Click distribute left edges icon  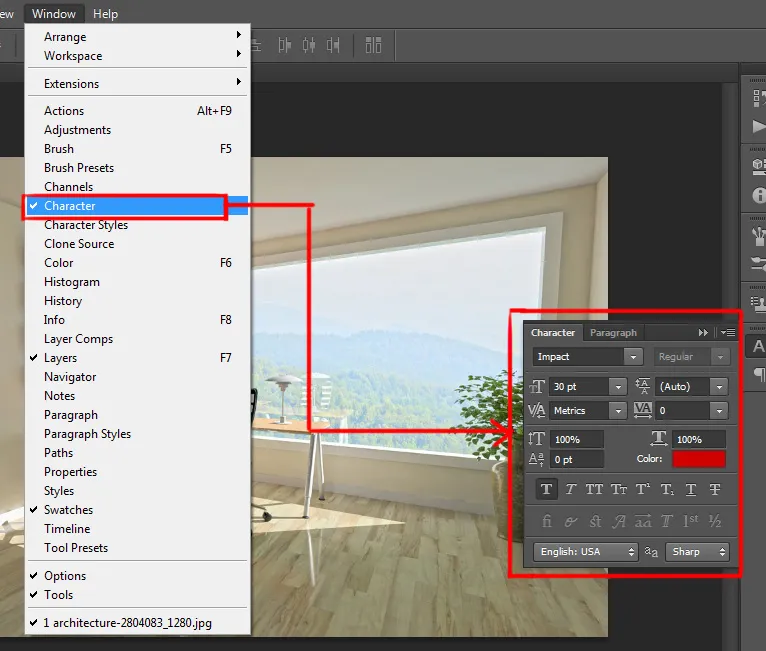click(x=284, y=45)
